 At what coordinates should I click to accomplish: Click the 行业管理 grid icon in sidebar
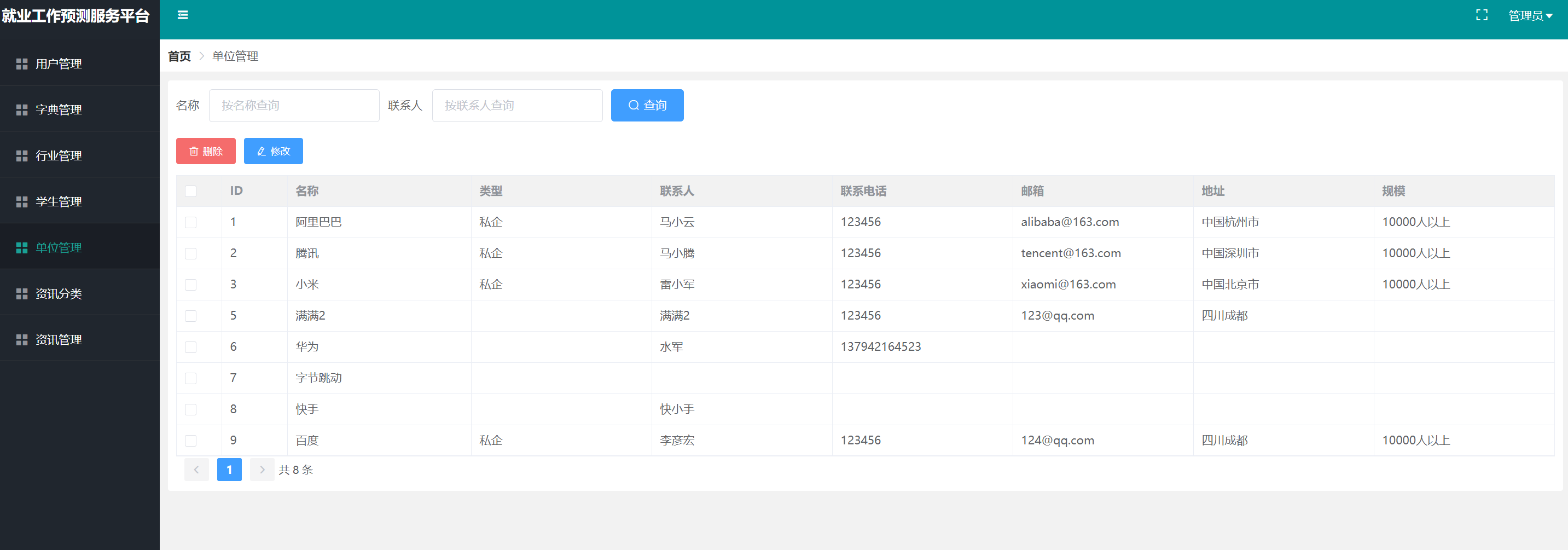pyautogui.click(x=22, y=155)
